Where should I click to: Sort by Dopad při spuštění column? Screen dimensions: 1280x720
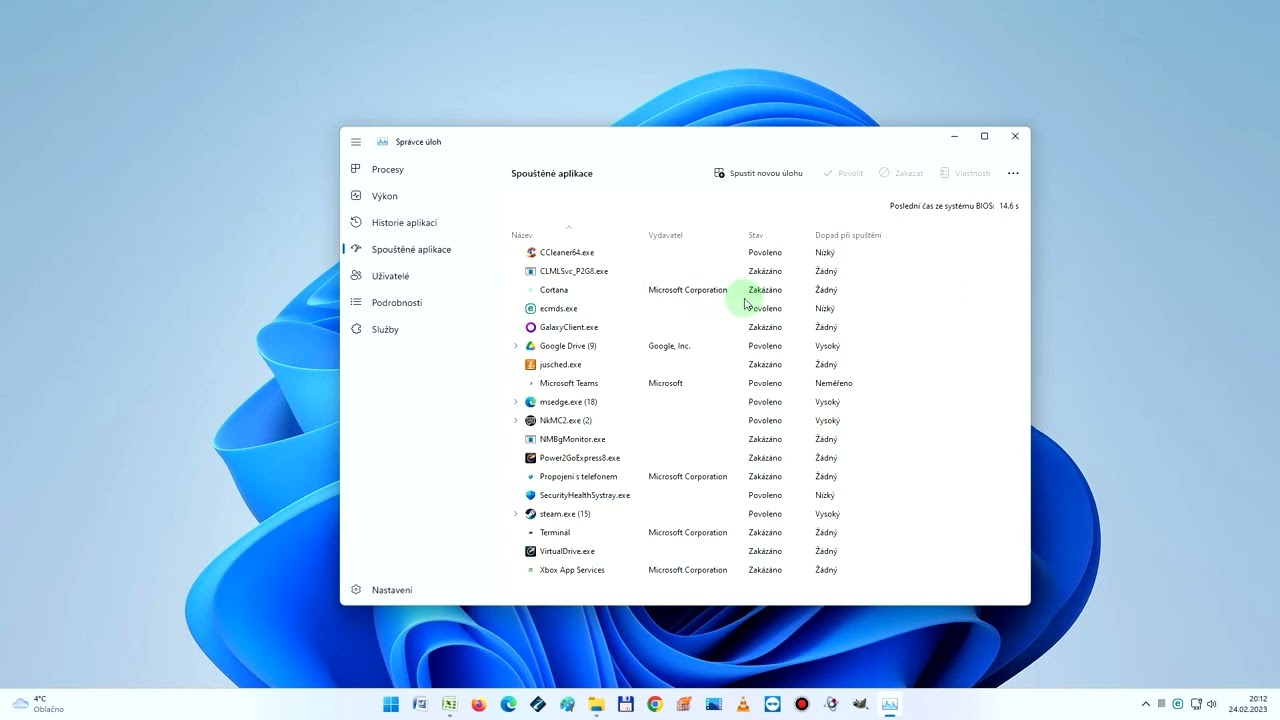(848, 235)
